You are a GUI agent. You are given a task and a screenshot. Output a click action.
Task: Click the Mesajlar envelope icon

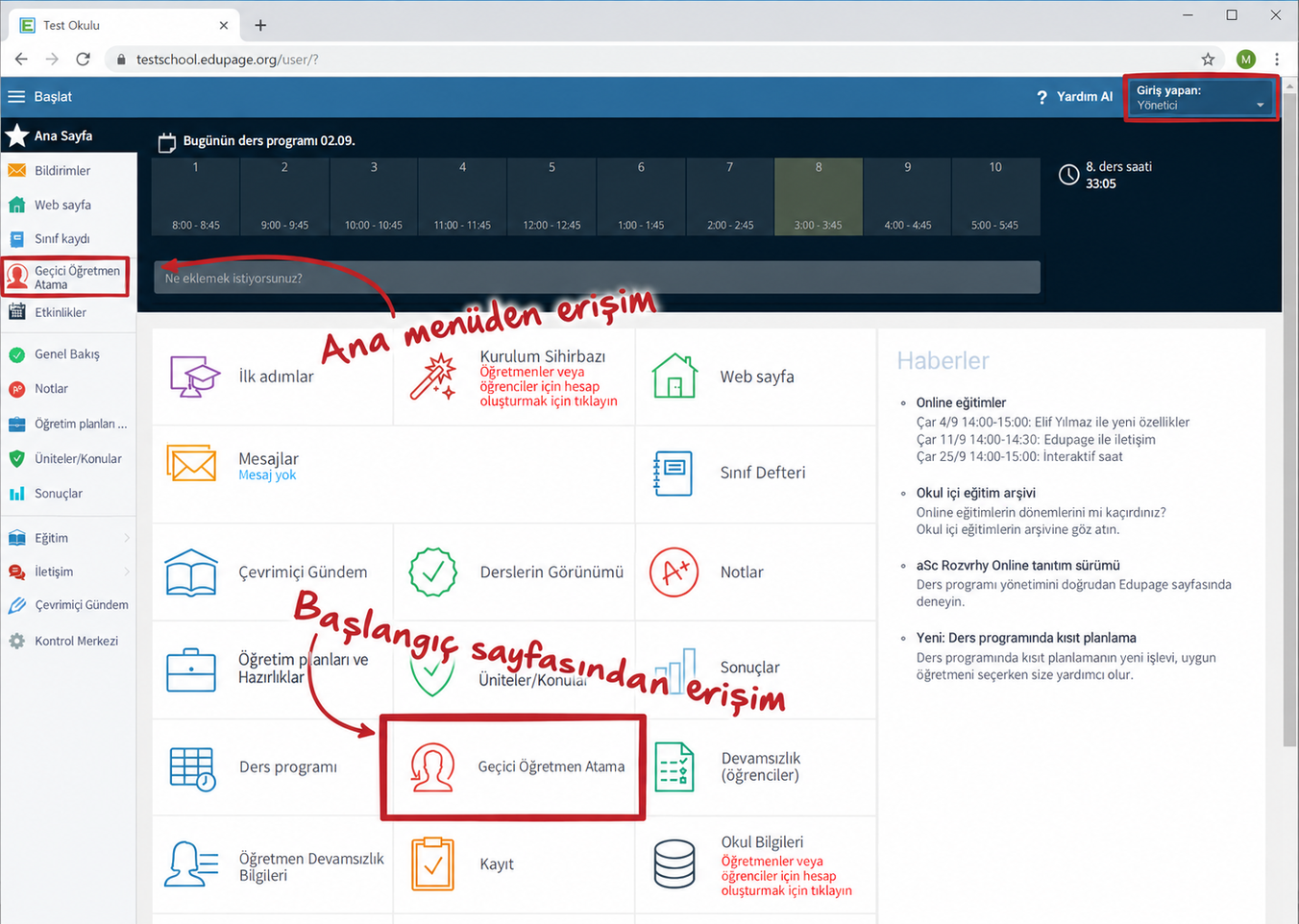191,464
